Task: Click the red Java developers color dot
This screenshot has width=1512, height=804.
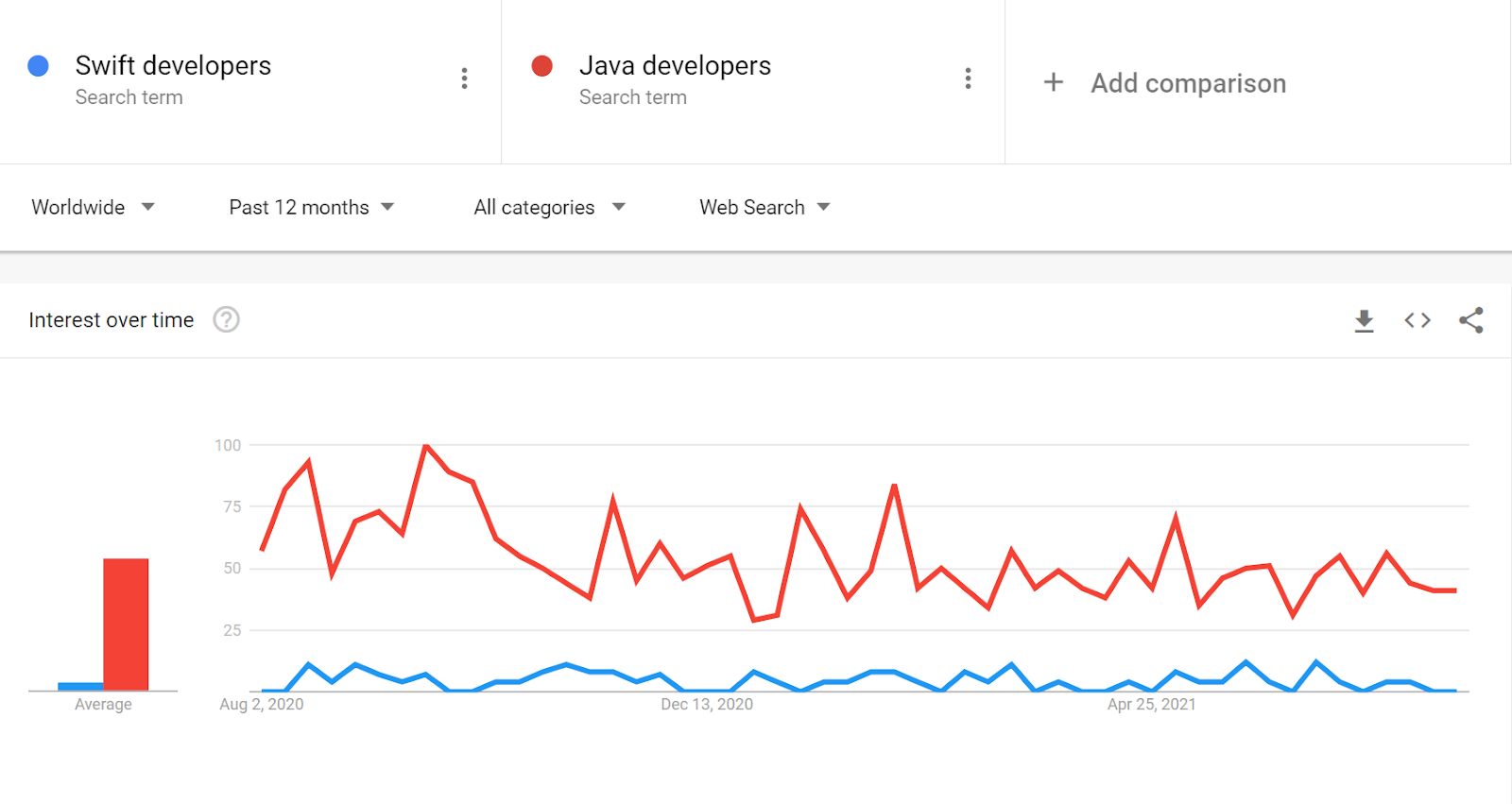Action: 541,66
